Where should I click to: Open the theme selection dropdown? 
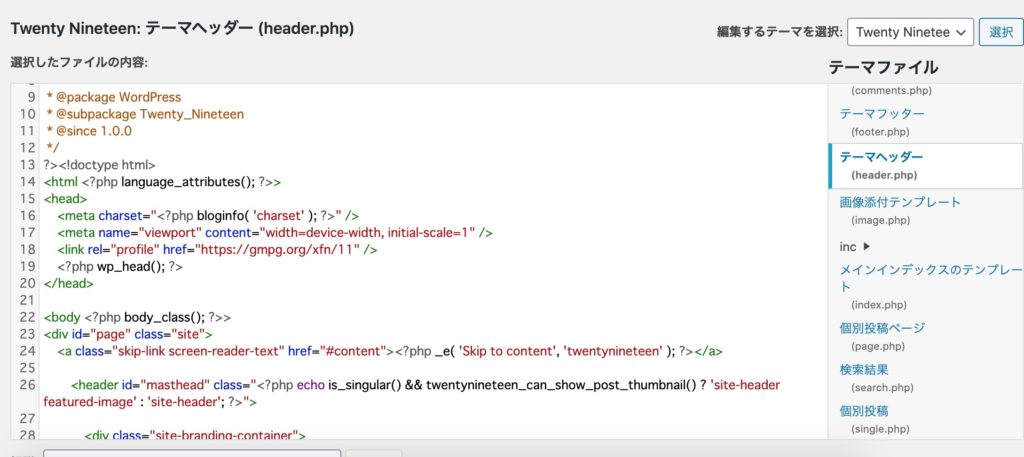910,32
